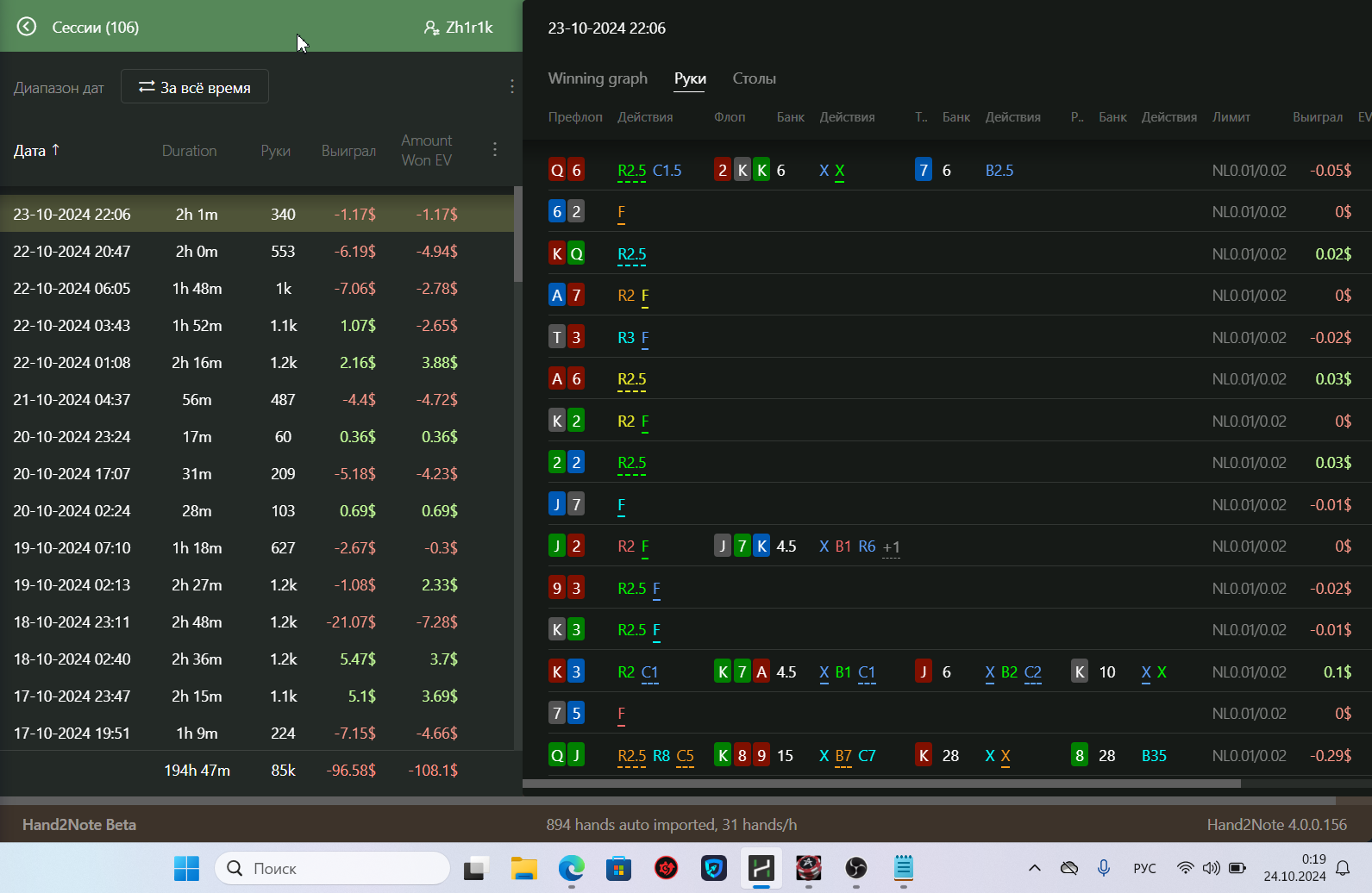Click the taskbar Поиск search box
This screenshot has height=893, width=1372.
(332, 868)
